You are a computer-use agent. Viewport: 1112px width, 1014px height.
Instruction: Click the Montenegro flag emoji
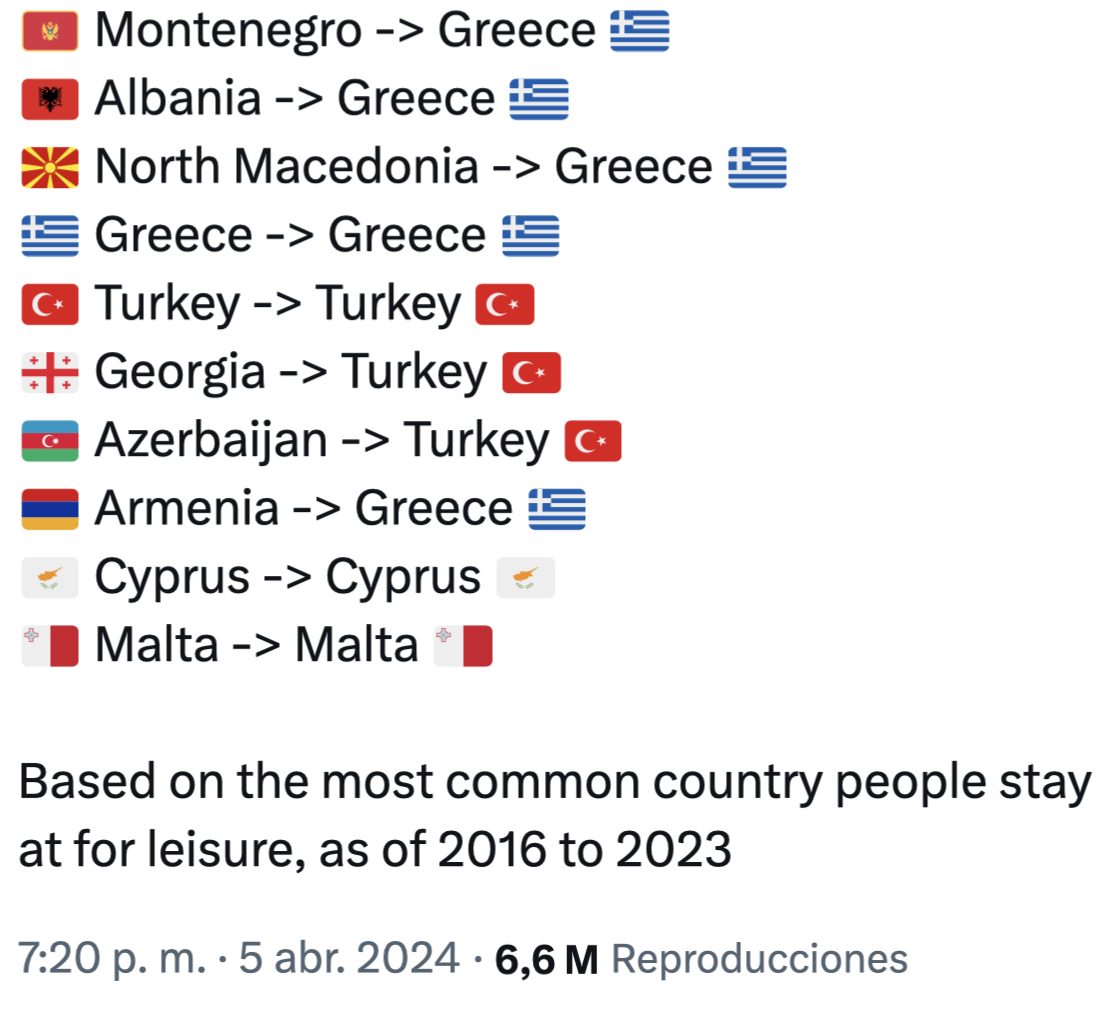pos(49,33)
